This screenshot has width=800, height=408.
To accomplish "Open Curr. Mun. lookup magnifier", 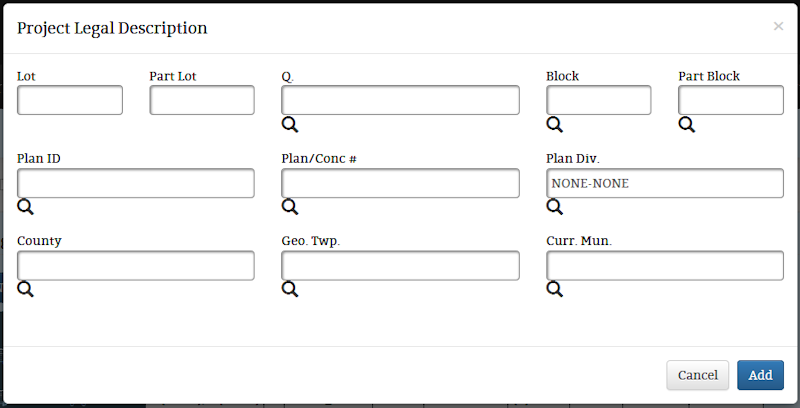I will 555,289.
